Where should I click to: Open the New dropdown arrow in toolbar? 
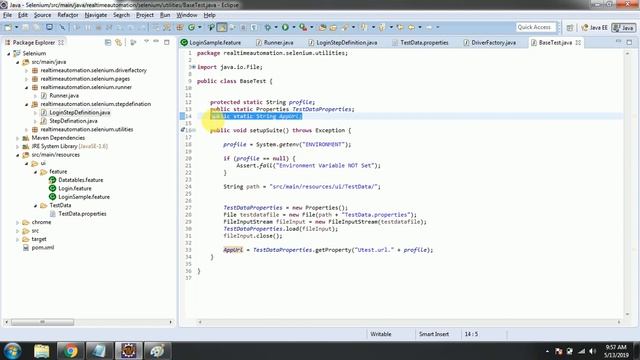point(16,27)
